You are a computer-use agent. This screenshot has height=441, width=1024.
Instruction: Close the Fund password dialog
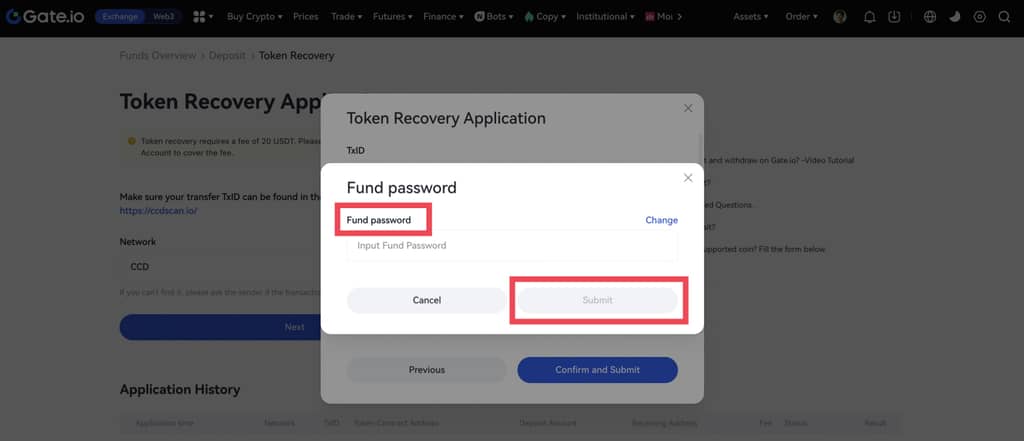[688, 178]
